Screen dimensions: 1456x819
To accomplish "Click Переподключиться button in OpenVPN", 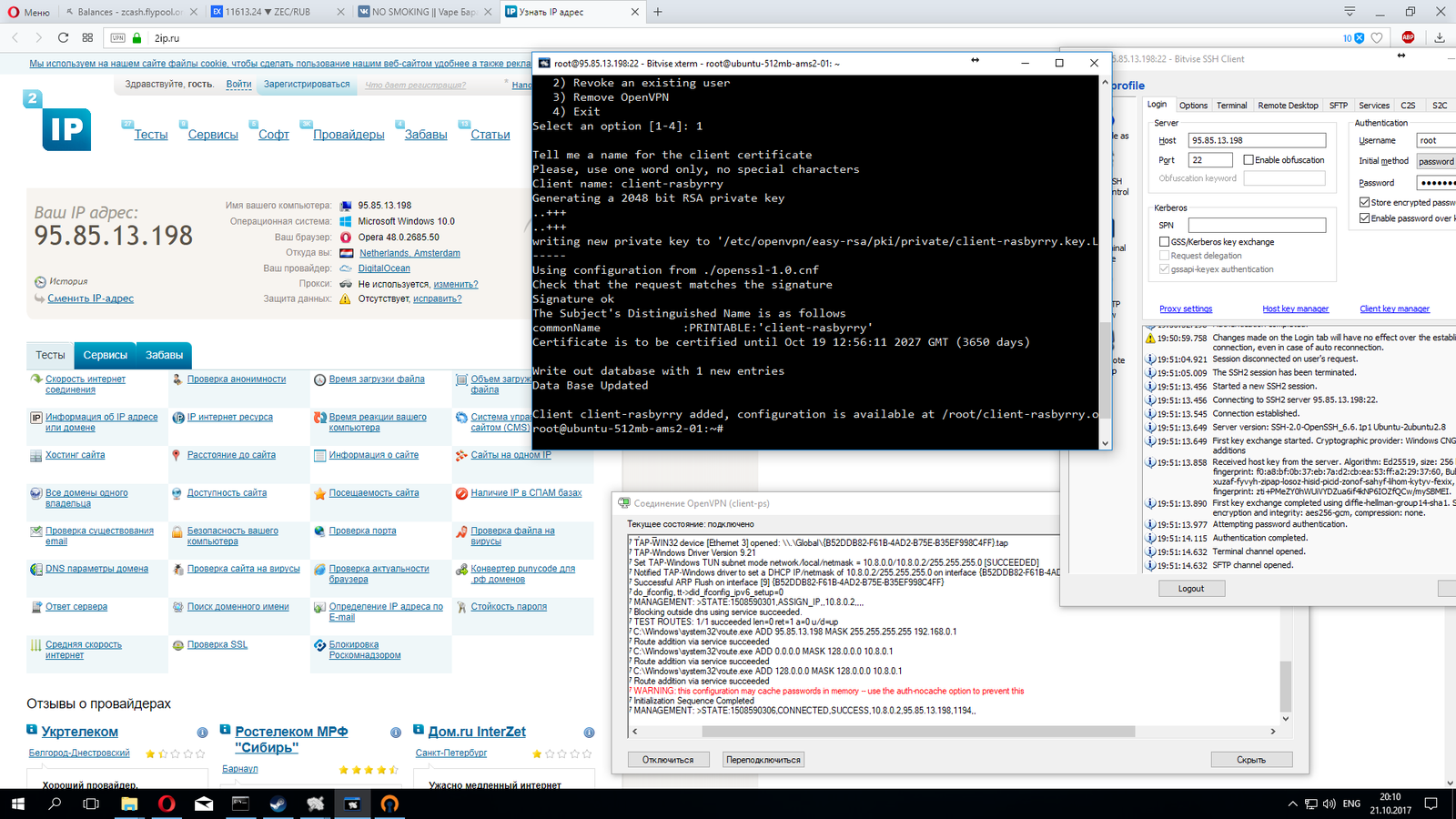I will point(763,760).
